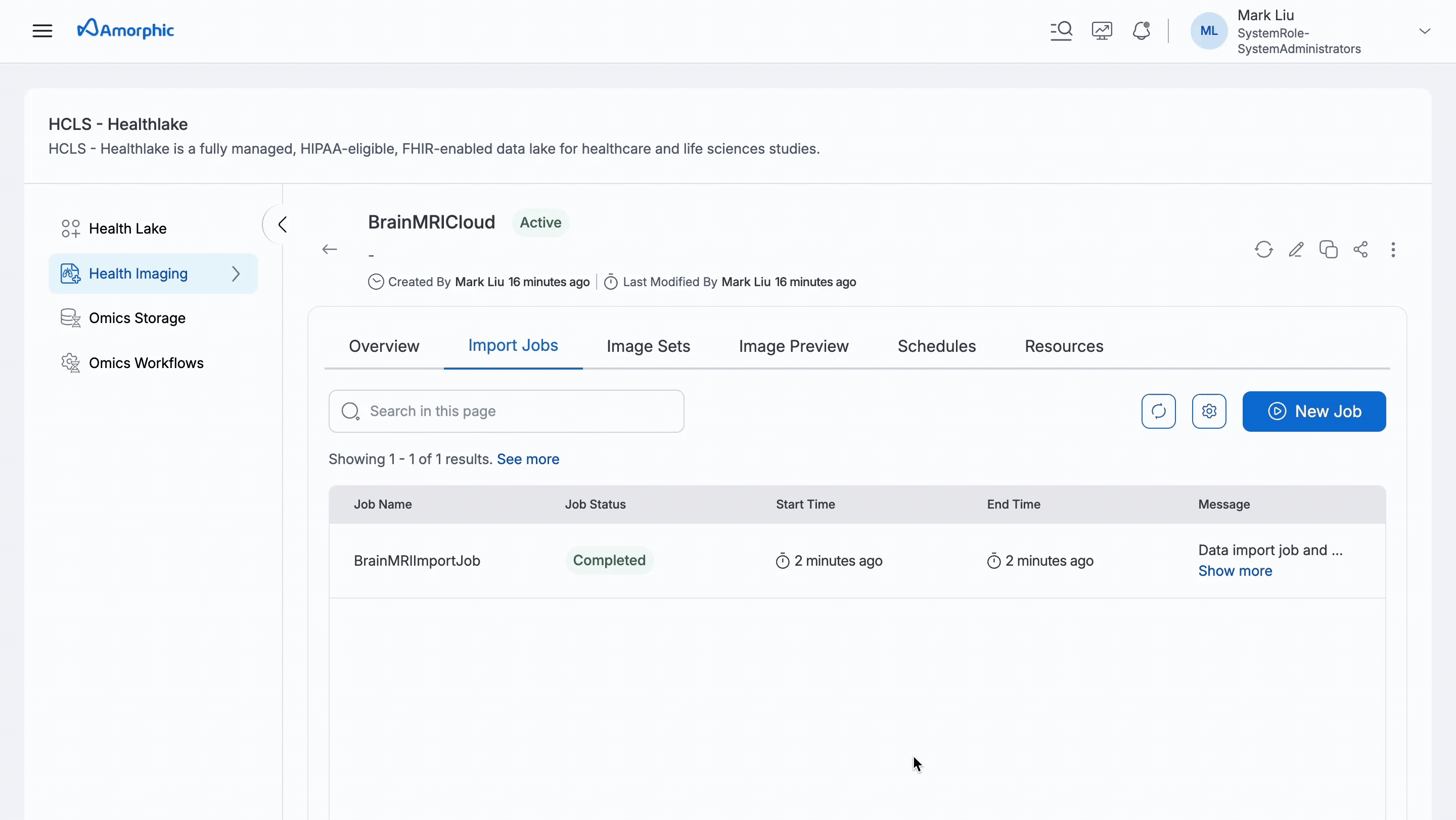Share BrainMRICloud via the share icon

[x=1361, y=249]
